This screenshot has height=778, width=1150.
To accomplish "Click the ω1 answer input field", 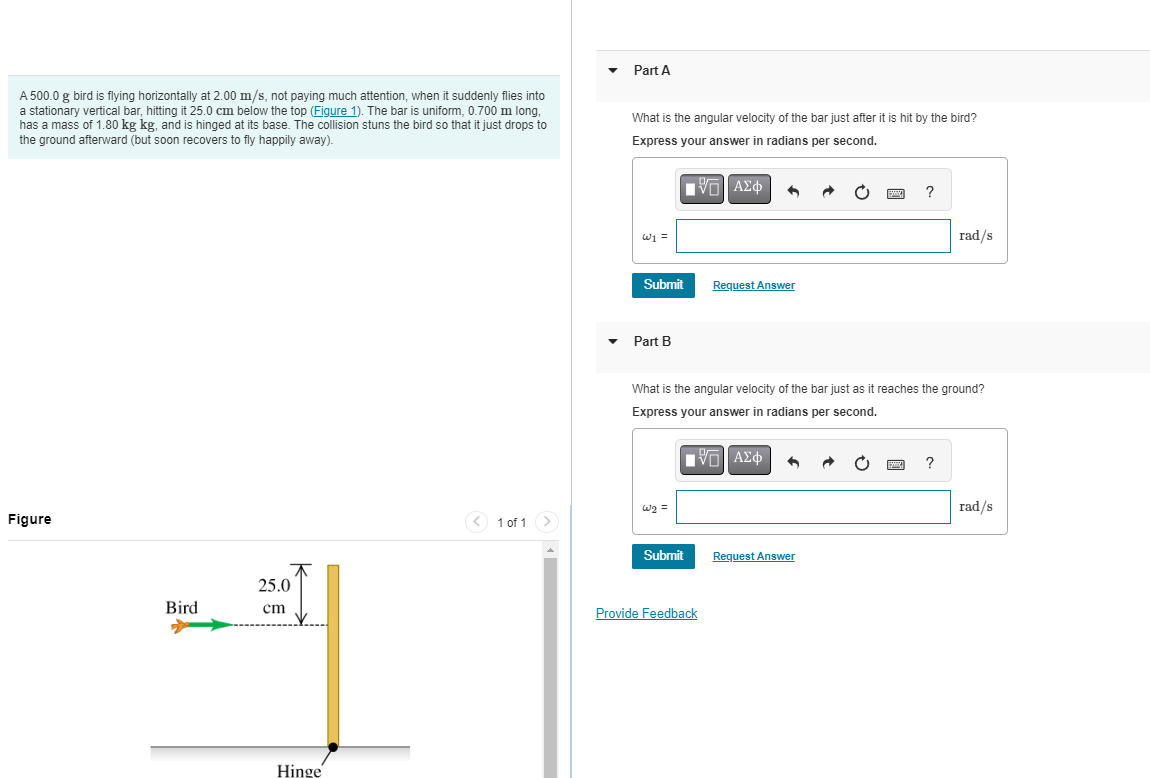I will pos(813,236).
